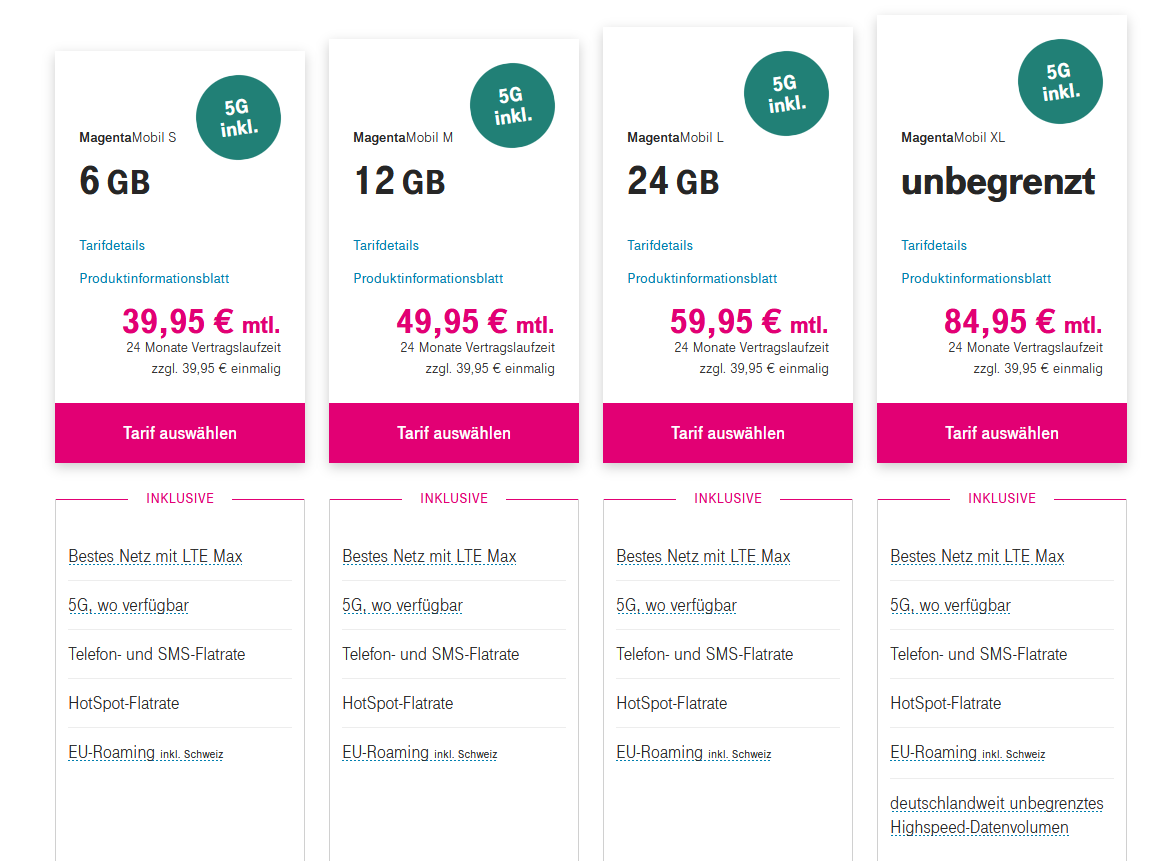Open the Produktinformationsblatt for the 12 GB plan
Image resolution: width=1152 pixels, height=861 pixels.
426,278
